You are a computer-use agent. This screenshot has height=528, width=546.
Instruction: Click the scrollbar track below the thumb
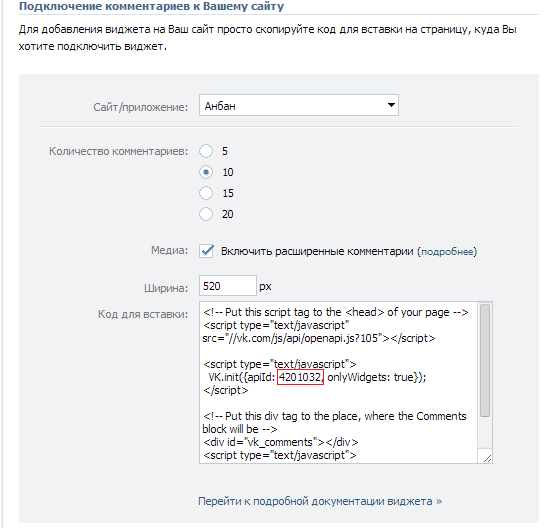[485, 432]
